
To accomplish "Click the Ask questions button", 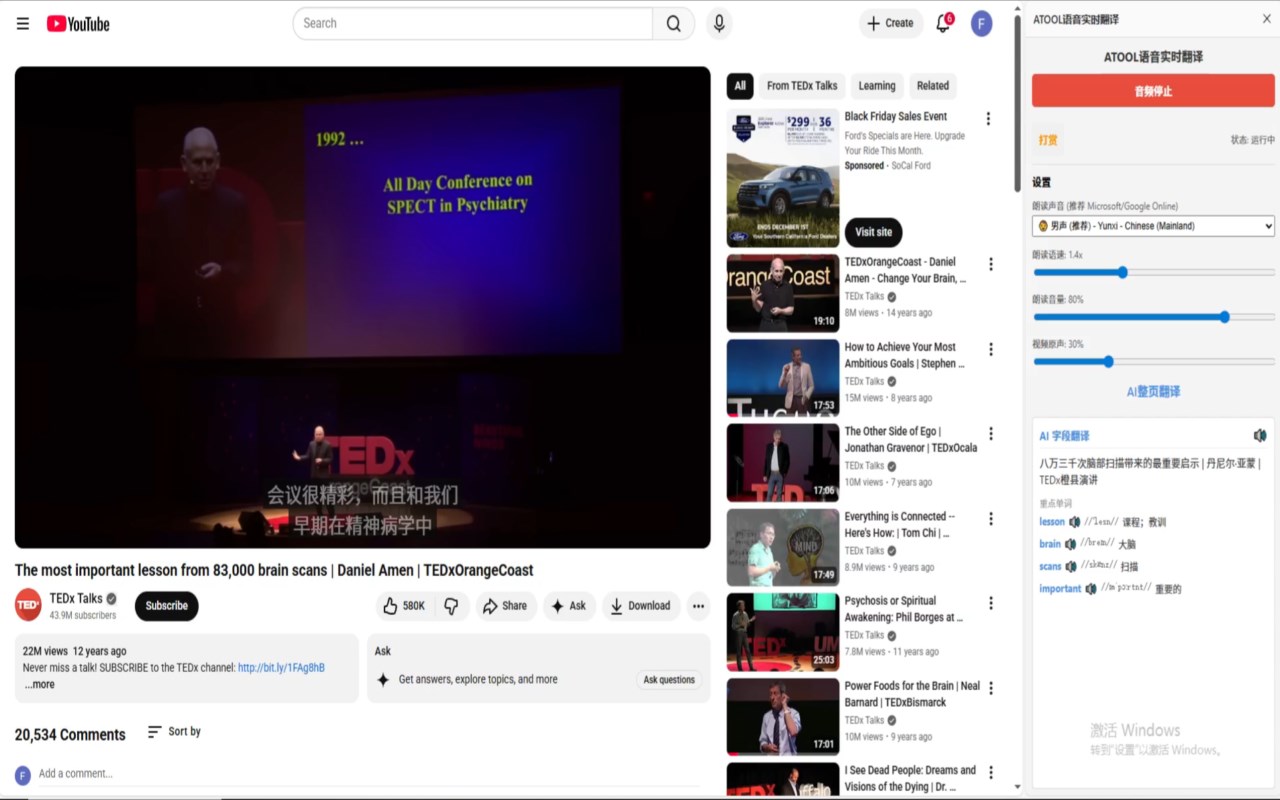I will [x=669, y=680].
